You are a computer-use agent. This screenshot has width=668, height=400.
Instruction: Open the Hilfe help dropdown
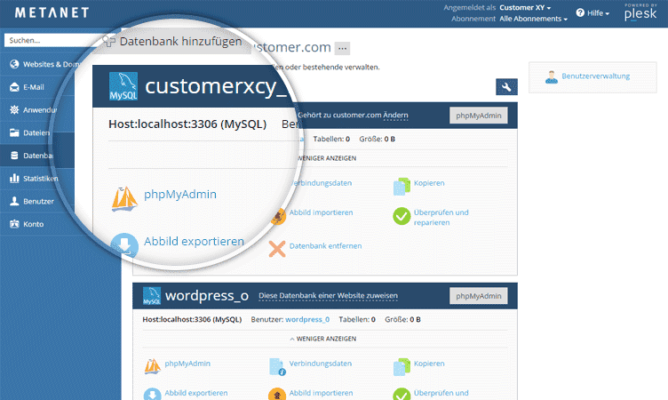[598, 13]
